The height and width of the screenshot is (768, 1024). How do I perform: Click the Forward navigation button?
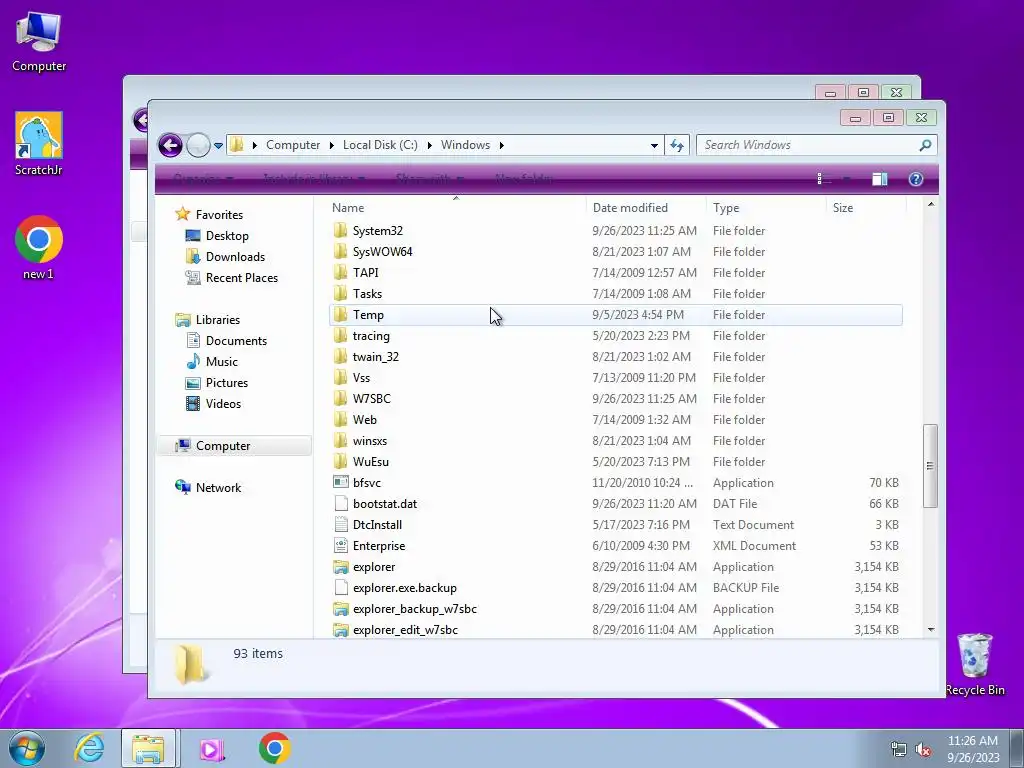pyautogui.click(x=197, y=145)
